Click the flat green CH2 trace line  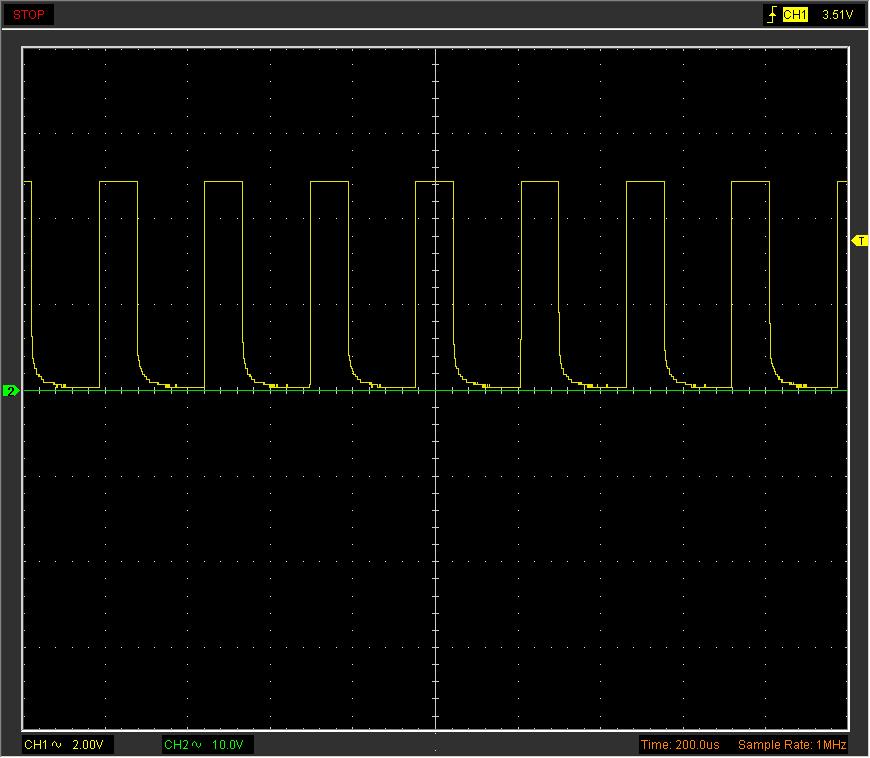pyautogui.click(x=300, y=391)
